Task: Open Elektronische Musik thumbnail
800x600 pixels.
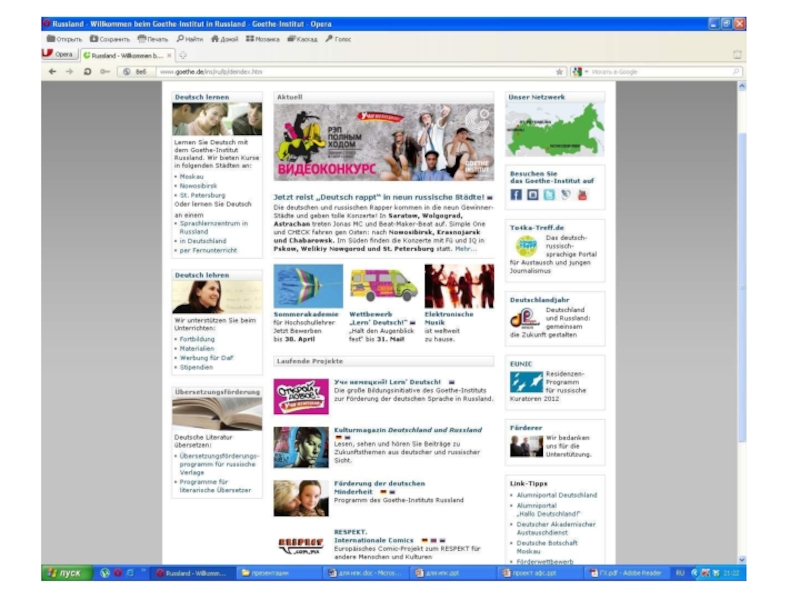Action: 459,286
